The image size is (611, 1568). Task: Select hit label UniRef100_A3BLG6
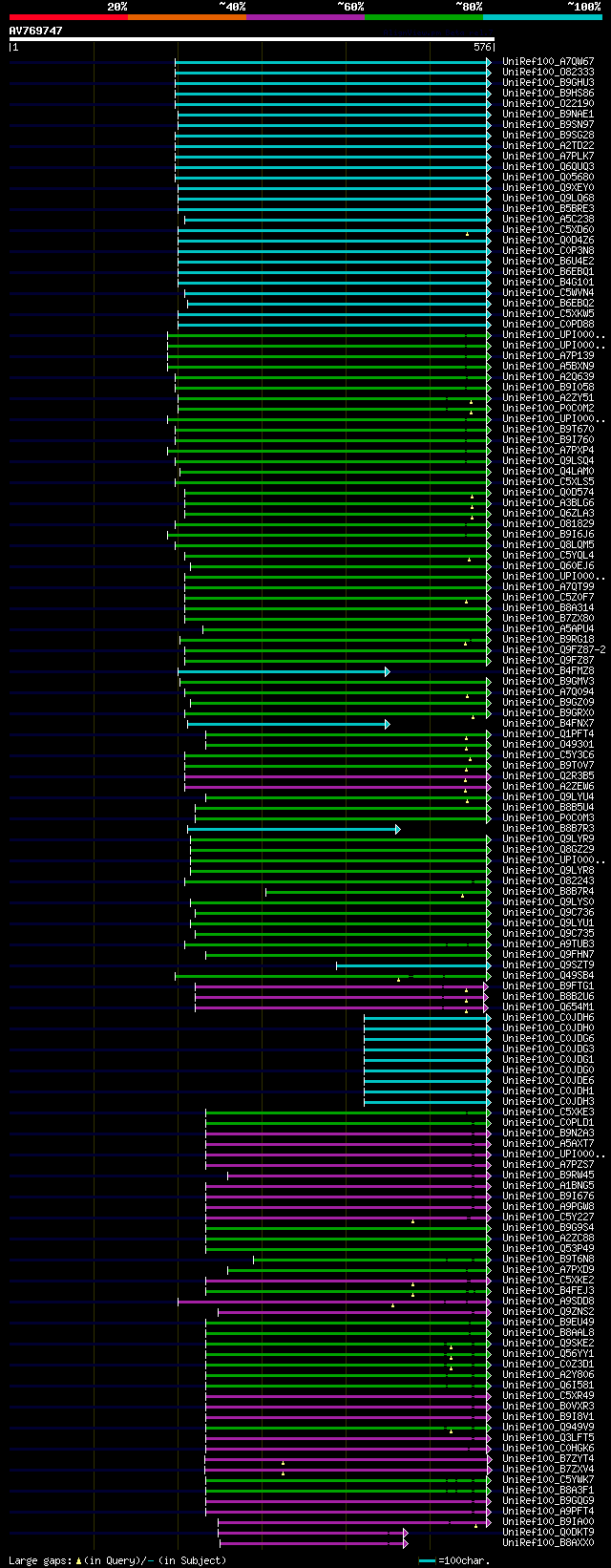coord(548,503)
